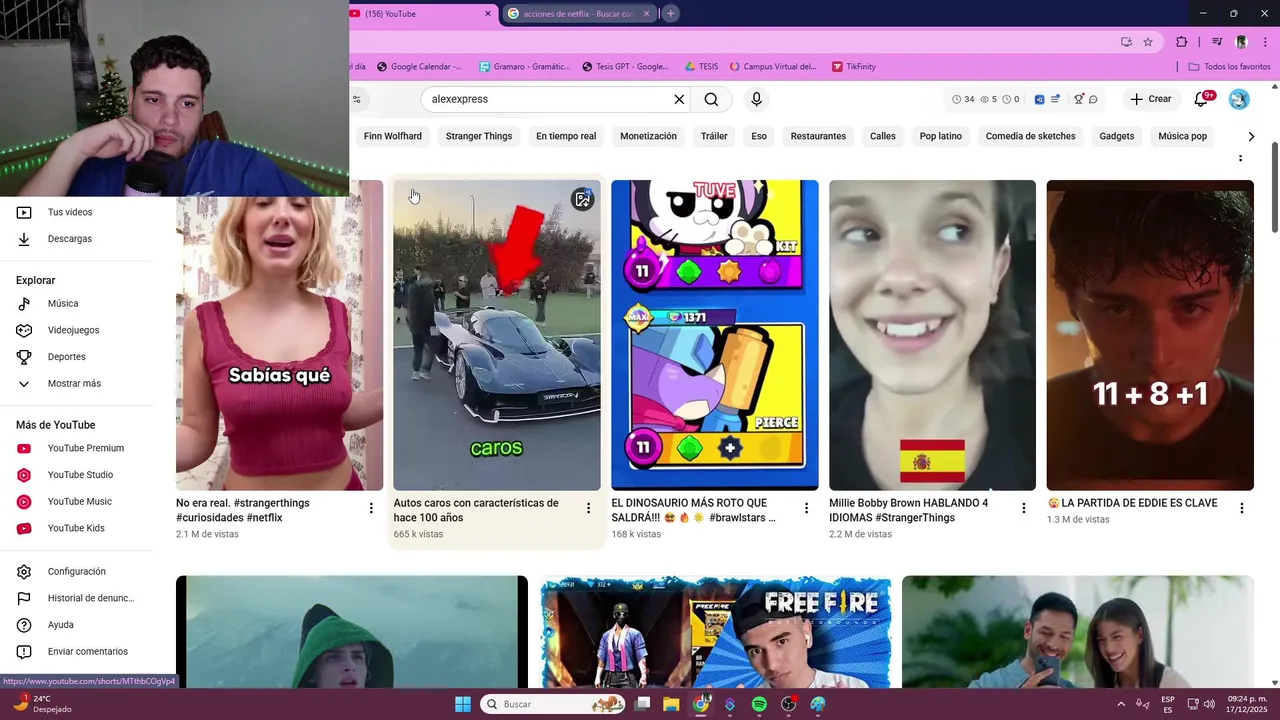Open options for EL DINOSAURIO MÁS ROTO short
The width and height of the screenshot is (1280, 720).
click(806, 508)
